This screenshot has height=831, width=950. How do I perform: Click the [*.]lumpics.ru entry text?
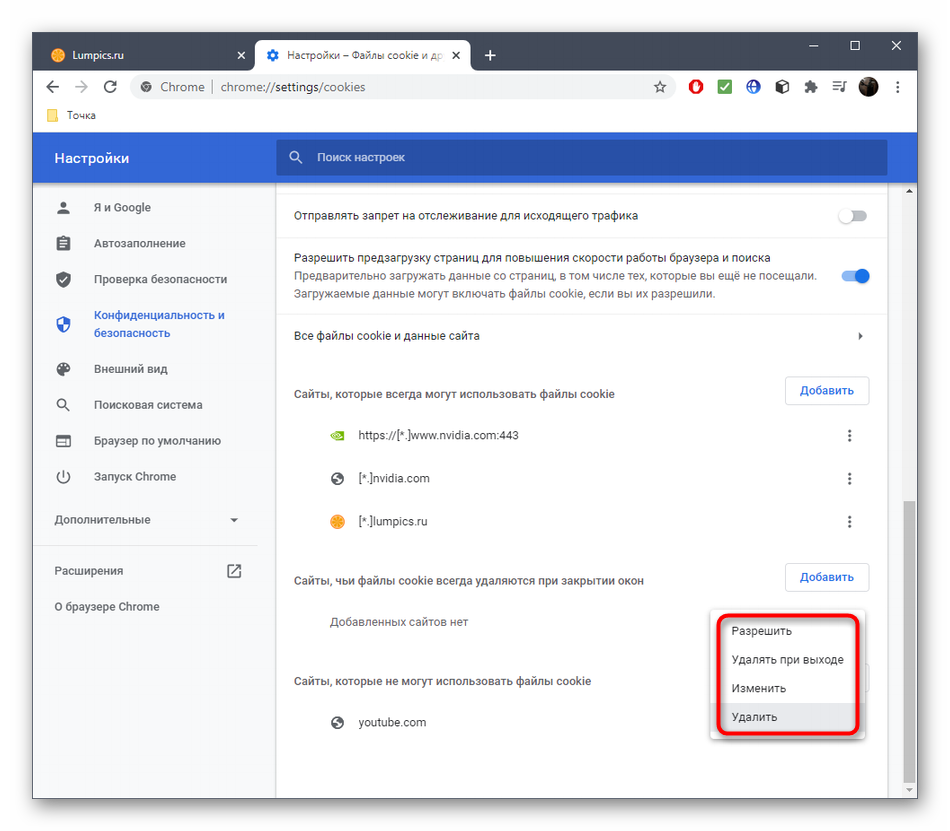393,521
